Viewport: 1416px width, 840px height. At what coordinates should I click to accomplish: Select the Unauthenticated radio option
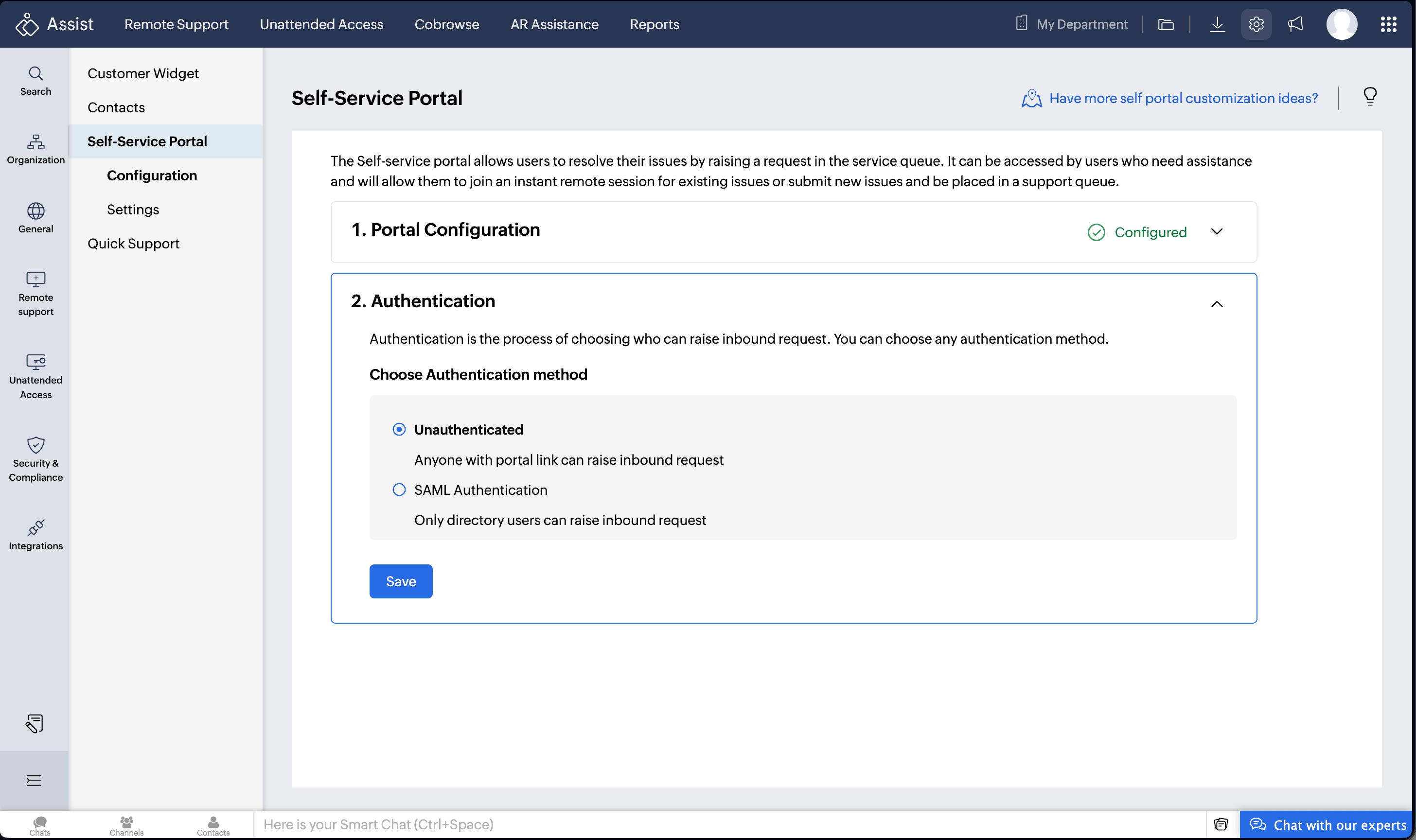399,430
